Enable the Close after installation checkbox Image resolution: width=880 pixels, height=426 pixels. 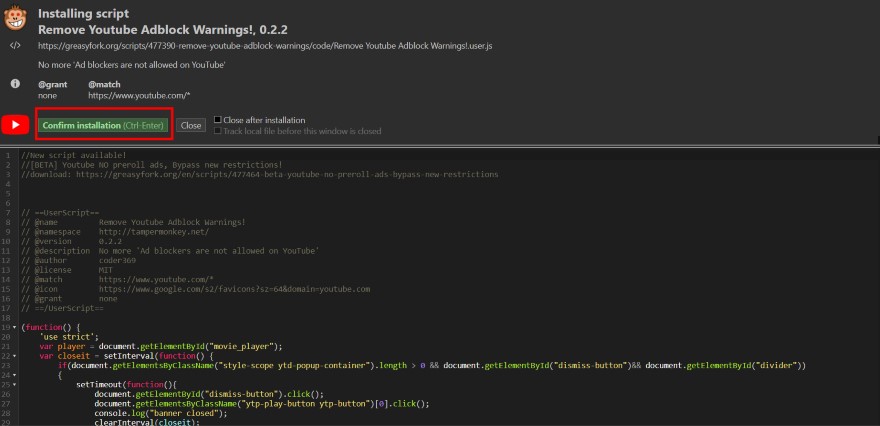[x=218, y=120]
